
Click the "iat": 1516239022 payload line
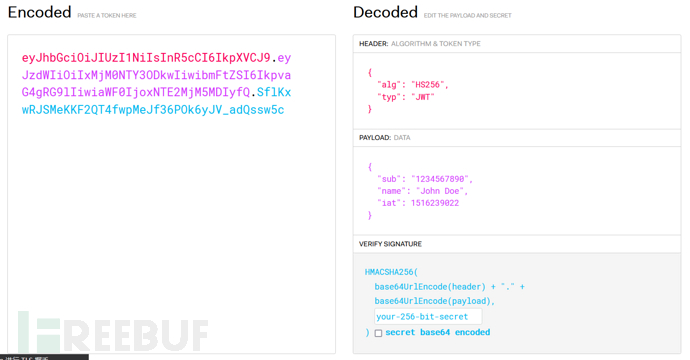click(418, 203)
